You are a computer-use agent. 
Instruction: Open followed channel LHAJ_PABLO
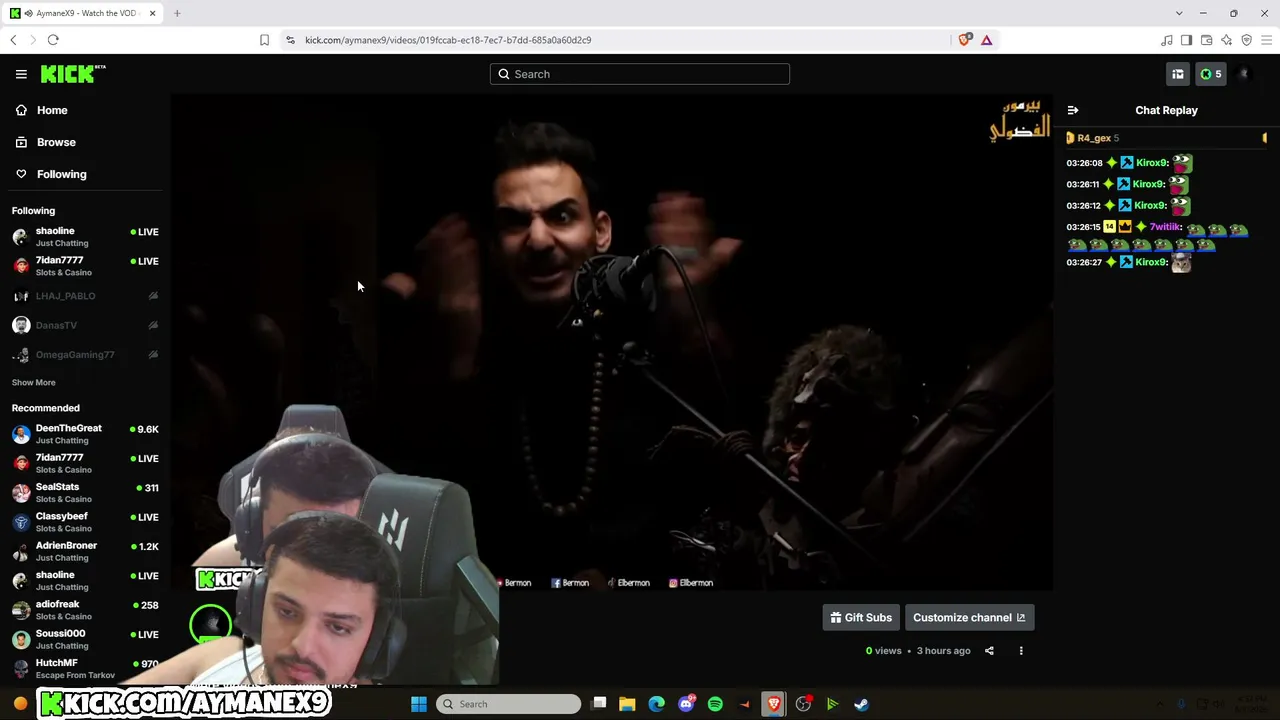tap(85, 296)
